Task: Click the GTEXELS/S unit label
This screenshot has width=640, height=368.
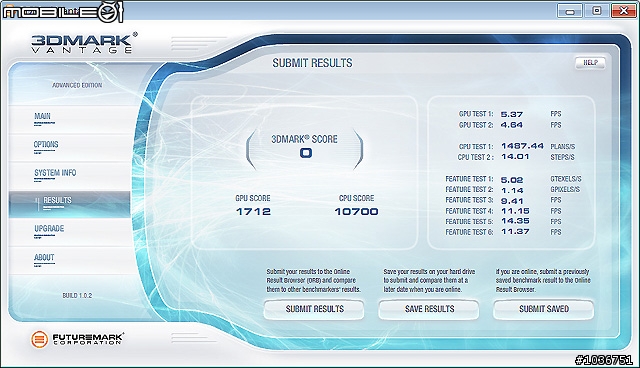Action: coord(566,179)
